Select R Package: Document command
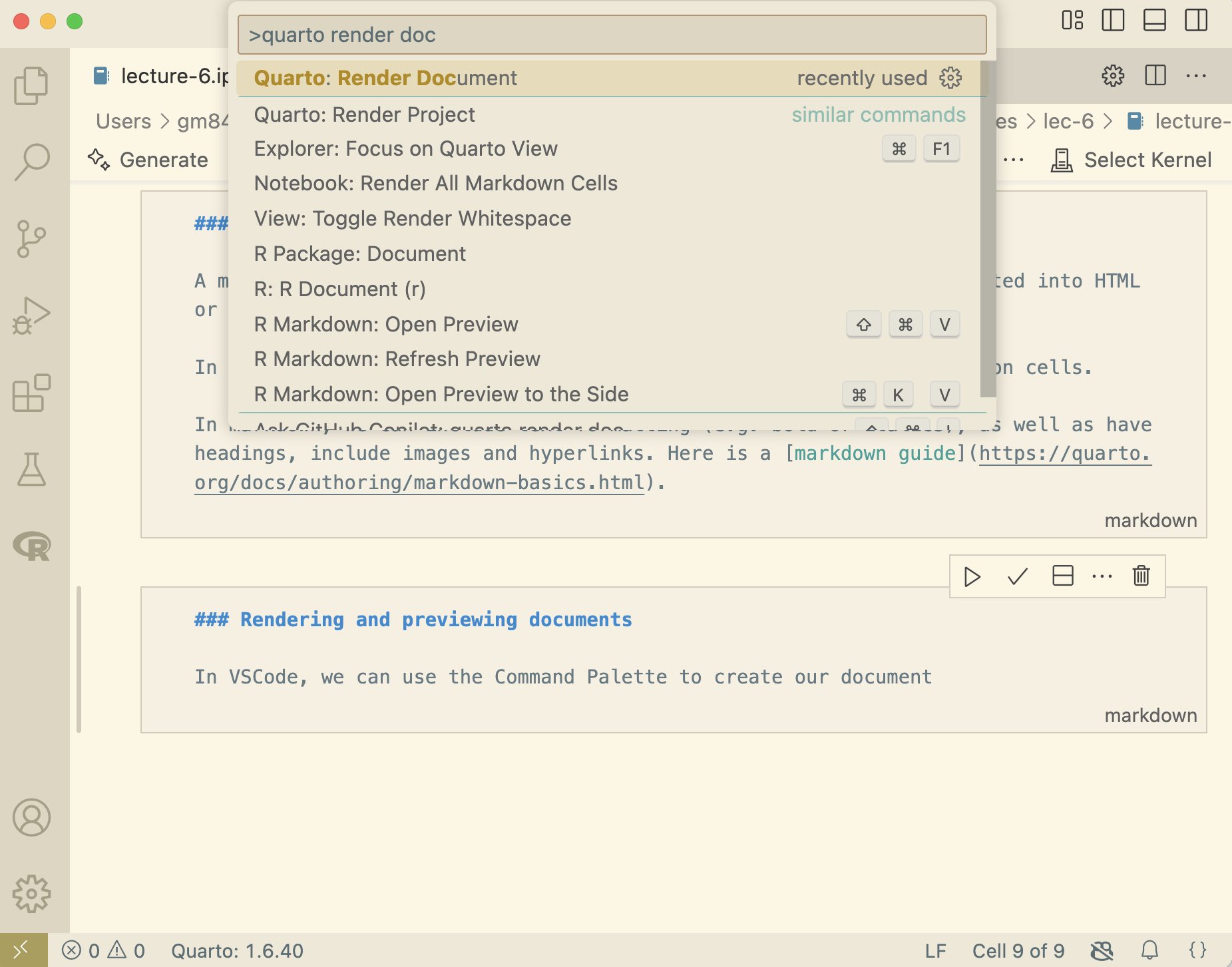Image resolution: width=1232 pixels, height=967 pixels. [x=608, y=254]
